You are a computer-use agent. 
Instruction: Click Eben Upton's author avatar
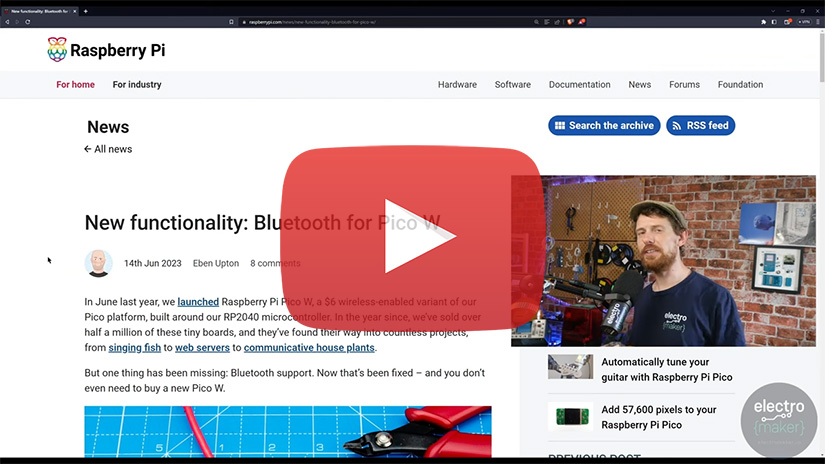pos(98,263)
